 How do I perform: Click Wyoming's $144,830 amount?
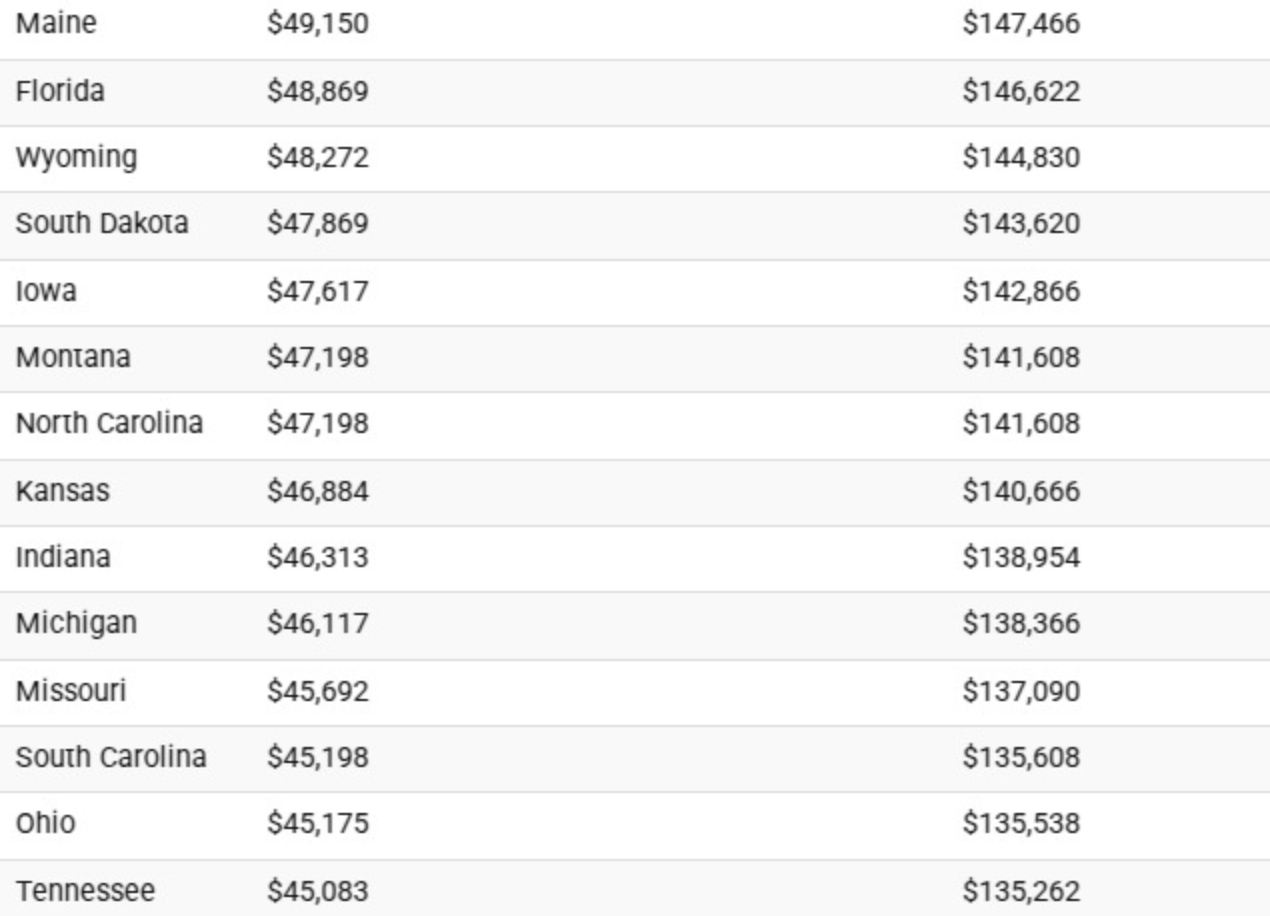pyautogui.click(x=1021, y=157)
